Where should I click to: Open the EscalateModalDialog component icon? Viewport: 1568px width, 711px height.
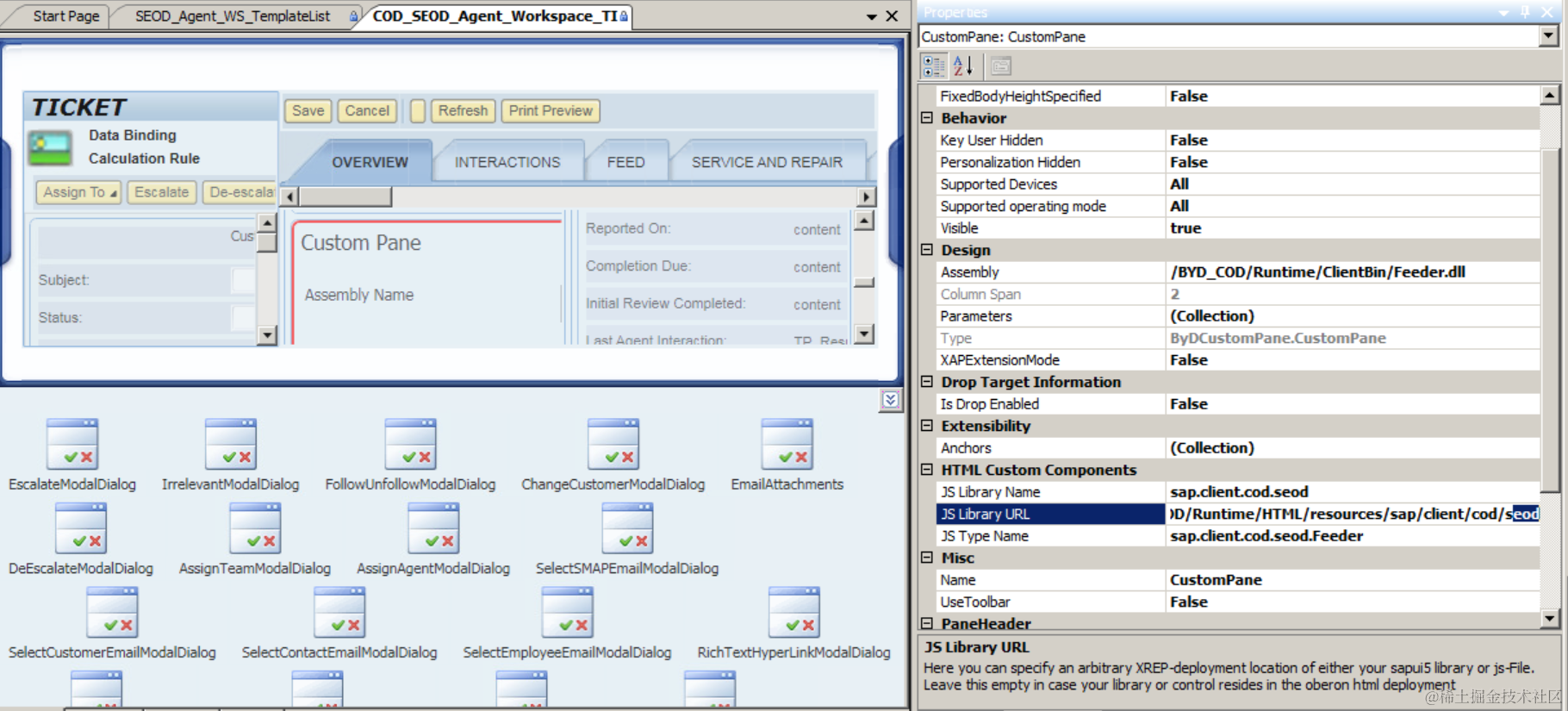[72, 444]
